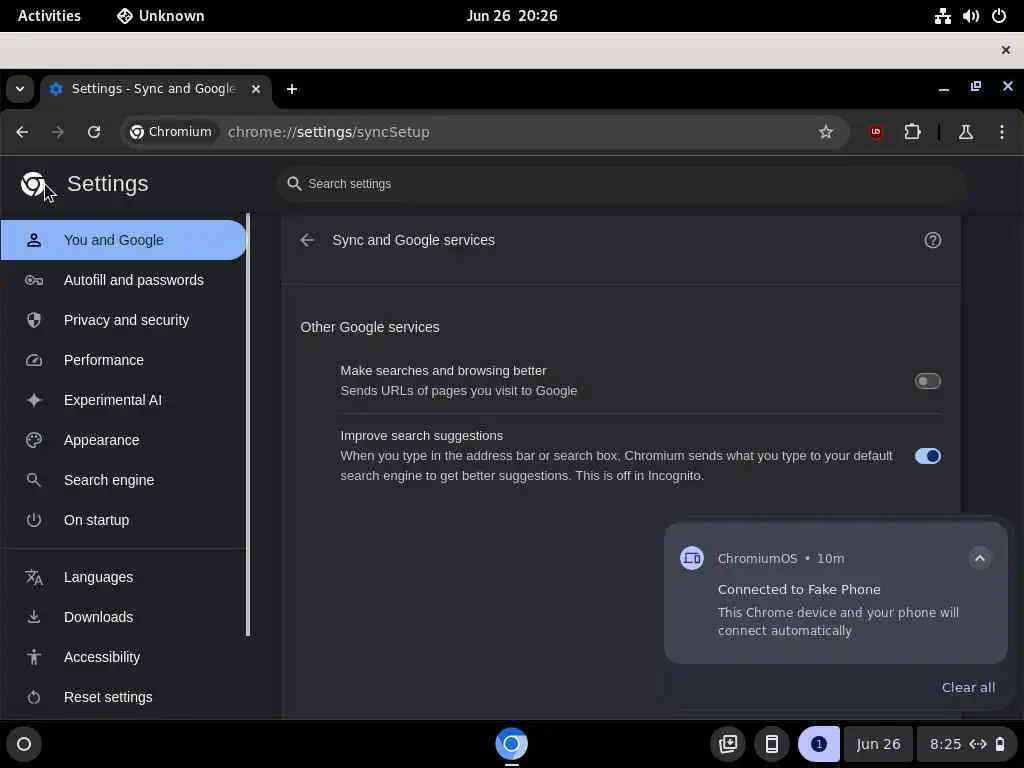The width and height of the screenshot is (1024, 768).
Task: Open Downloads settings
Action: coord(123,617)
